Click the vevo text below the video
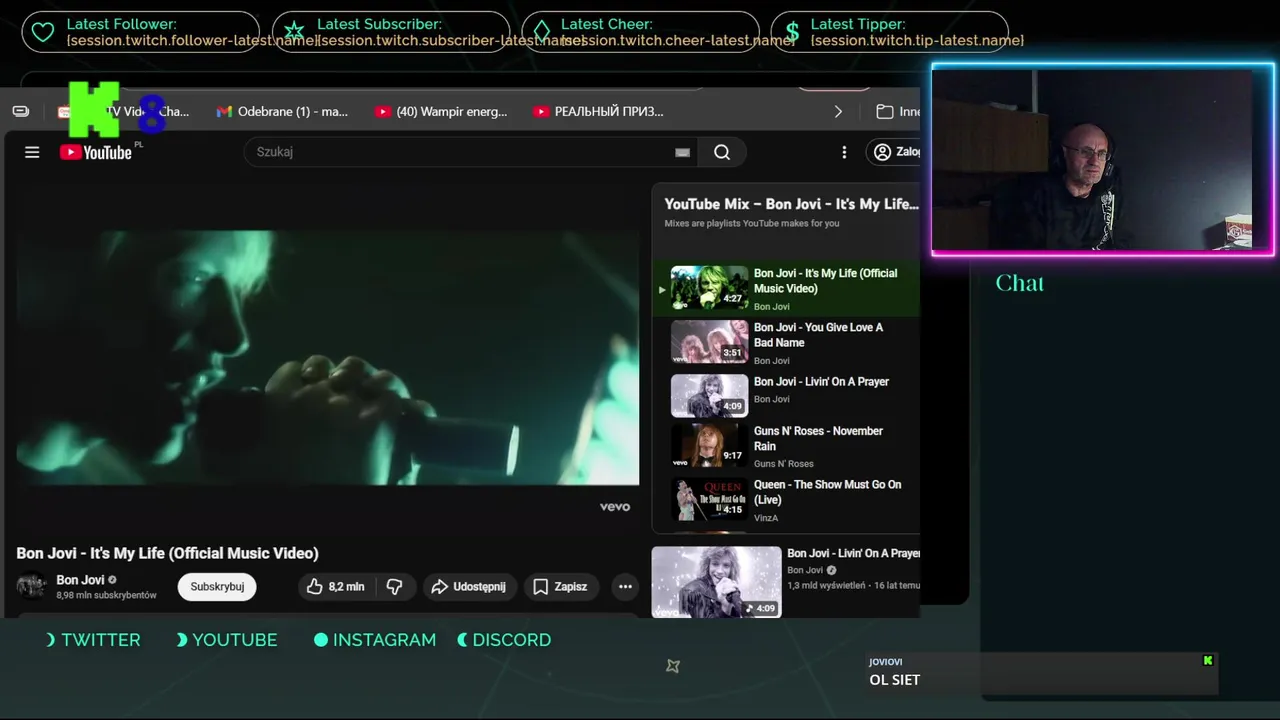Viewport: 1280px width, 720px height. pyautogui.click(x=615, y=507)
